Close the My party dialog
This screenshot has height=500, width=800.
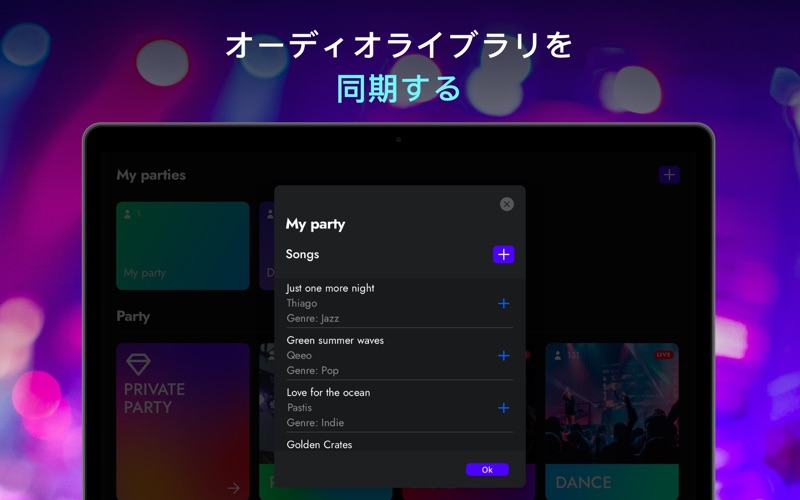pos(507,204)
